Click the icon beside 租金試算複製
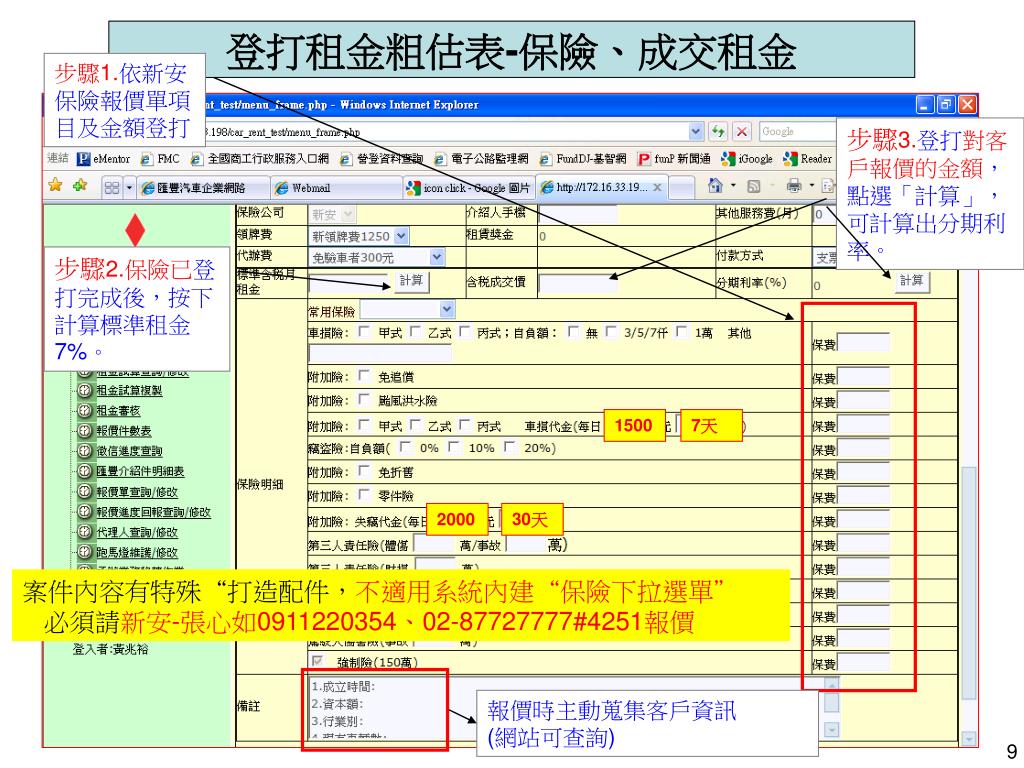 click(x=84, y=390)
